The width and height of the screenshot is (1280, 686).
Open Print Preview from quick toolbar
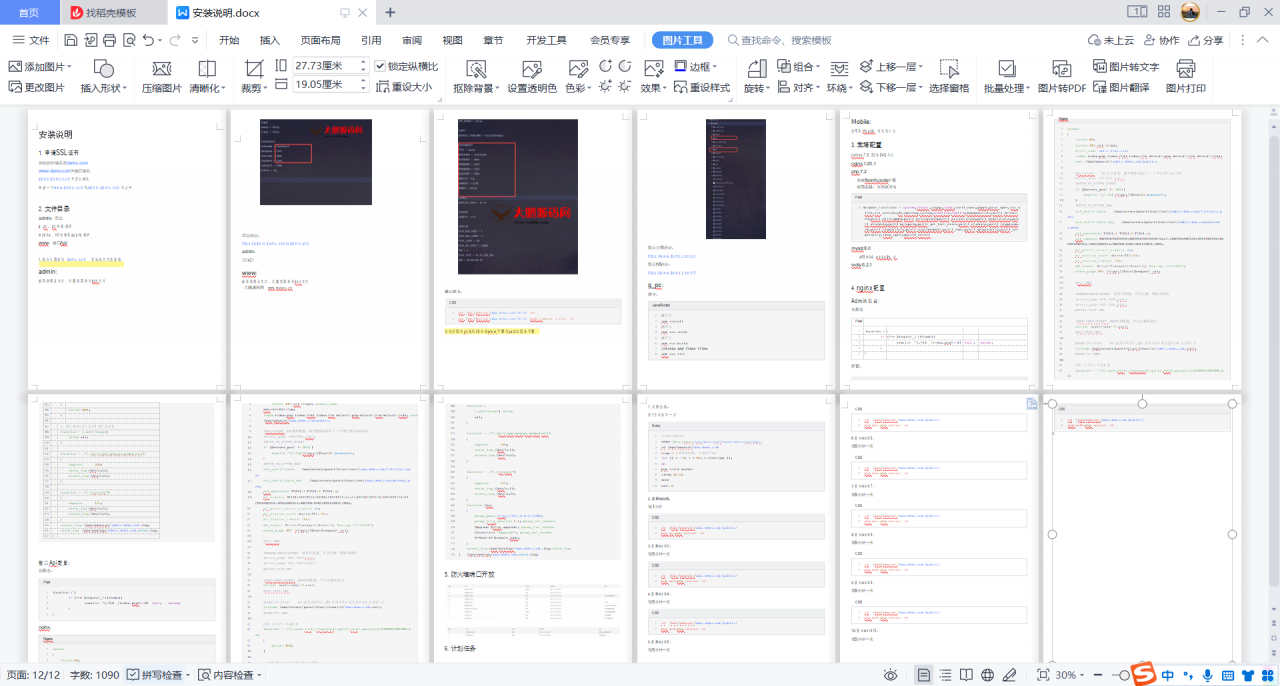[x=128, y=40]
